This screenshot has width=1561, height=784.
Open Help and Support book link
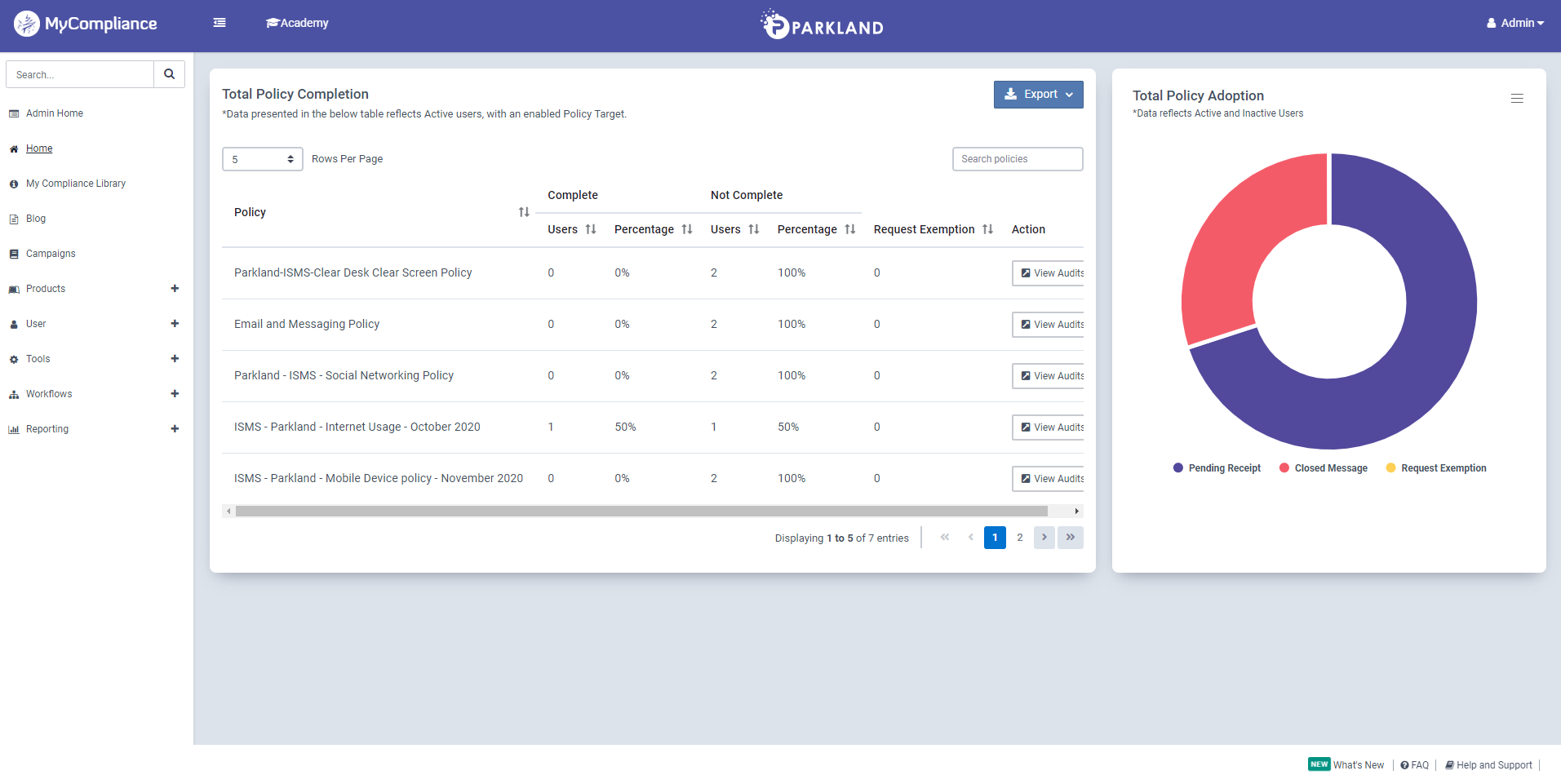click(1489, 765)
